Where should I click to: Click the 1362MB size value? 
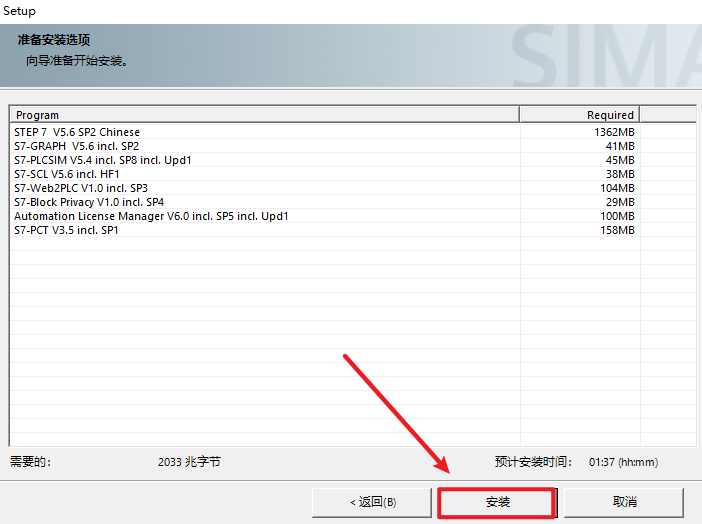(x=614, y=132)
